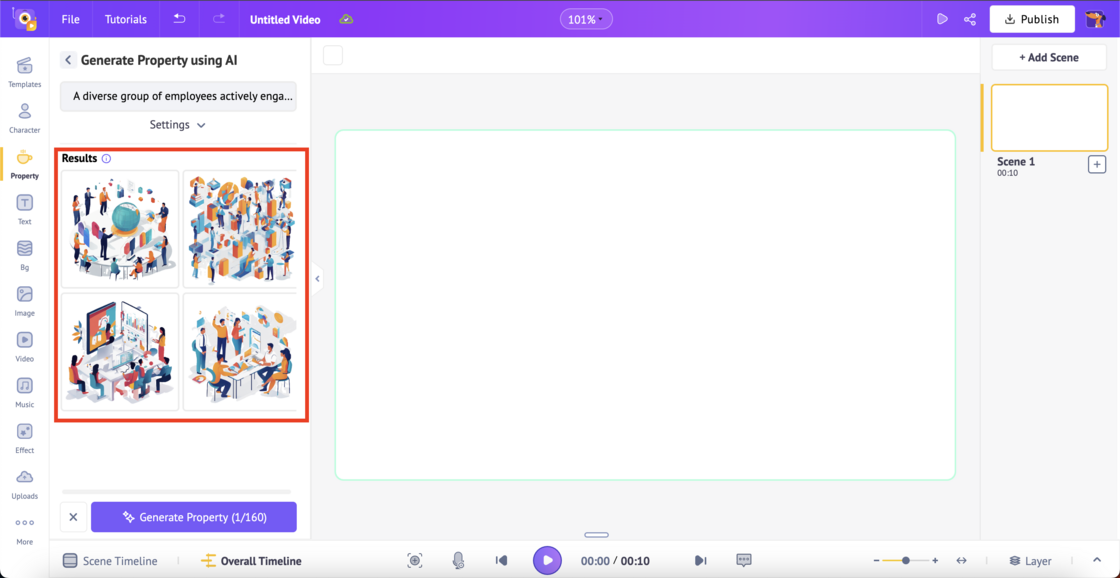
Task: Open the Templates panel
Action: pos(24,72)
